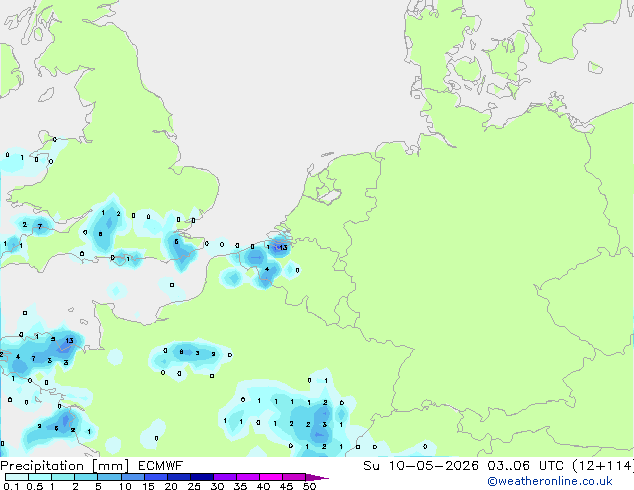The image size is (634, 490).
Task: Pick the 35–40 mm violet legend swatch
Action: (x=247, y=477)
